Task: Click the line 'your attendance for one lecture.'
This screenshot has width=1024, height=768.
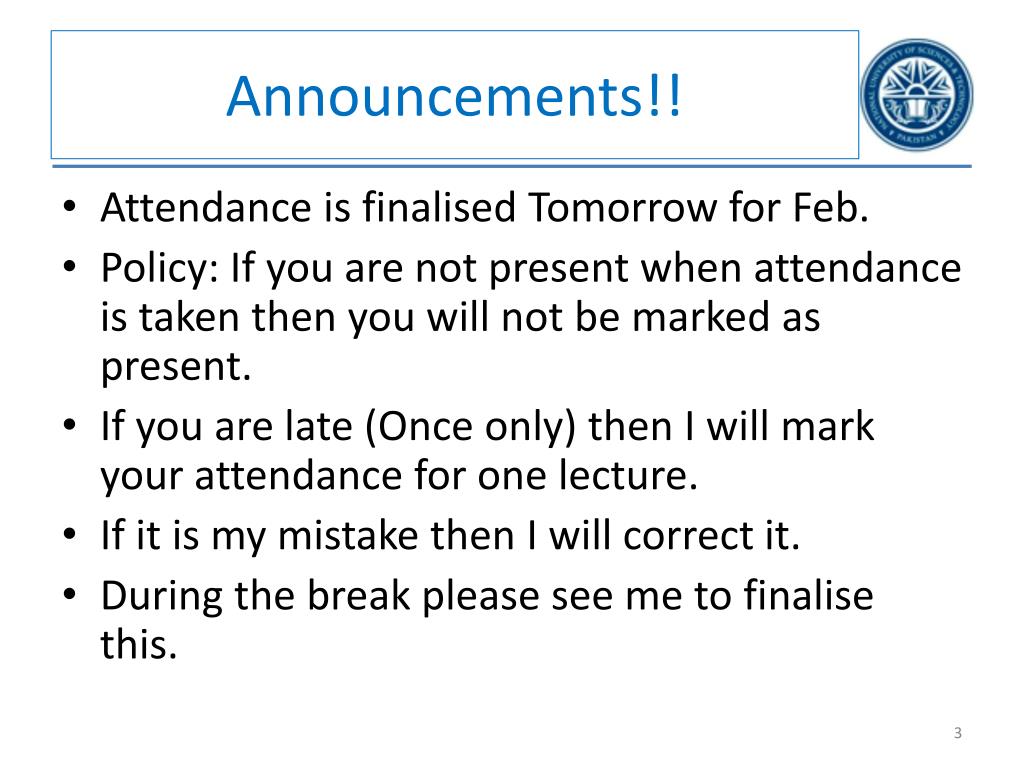Action: click(399, 475)
